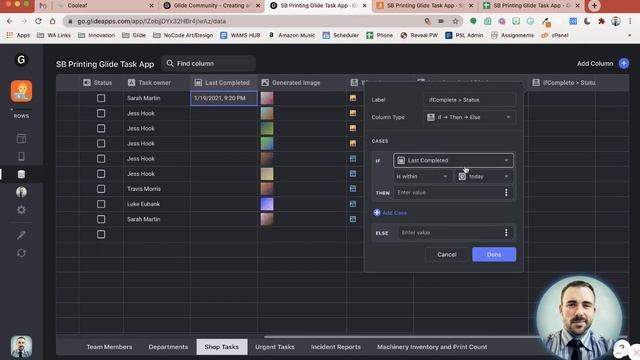The image size is (640, 360).
Task: Select the Shop Tasks table tab
Action: coord(222,347)
